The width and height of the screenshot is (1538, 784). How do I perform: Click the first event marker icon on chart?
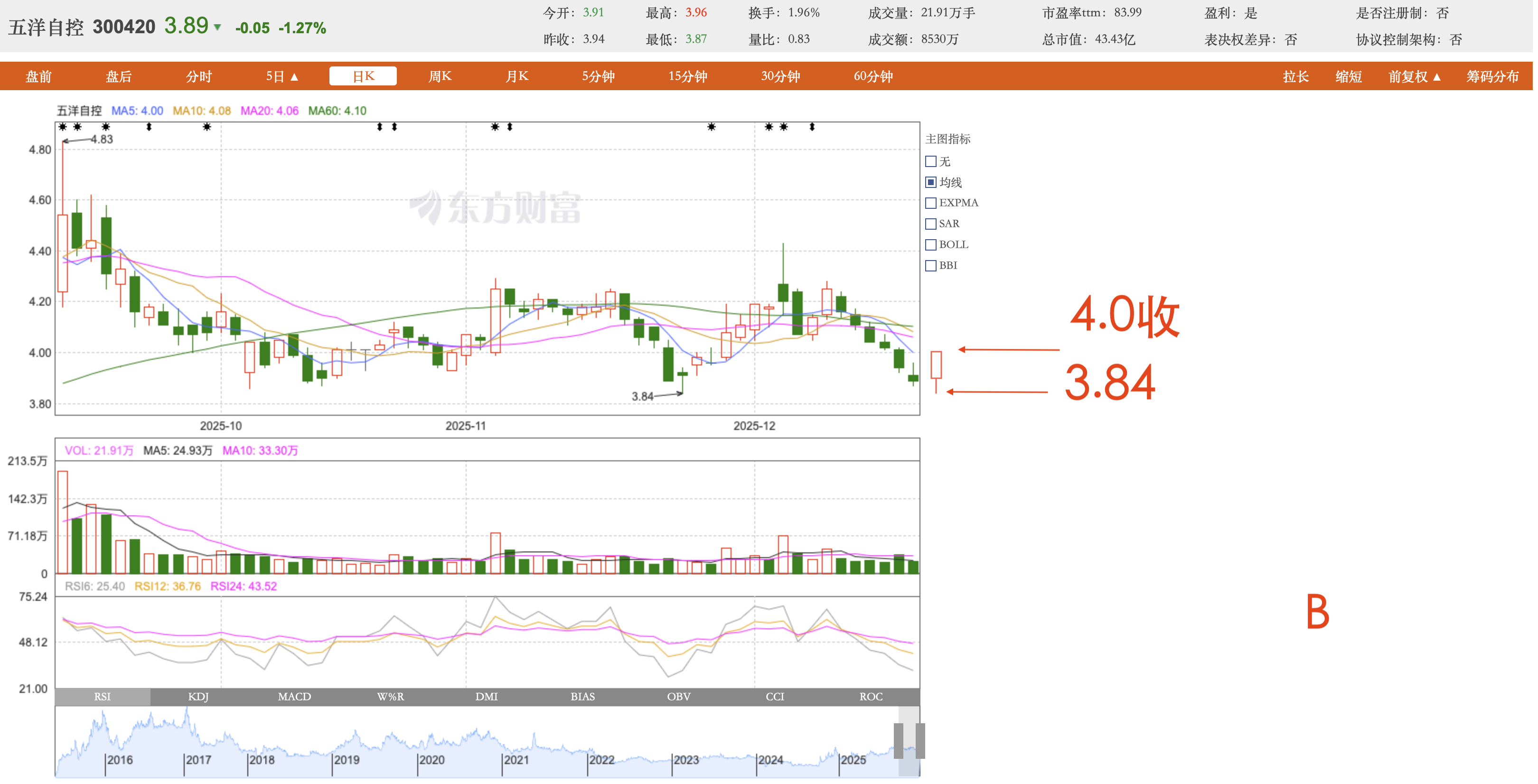63,127
